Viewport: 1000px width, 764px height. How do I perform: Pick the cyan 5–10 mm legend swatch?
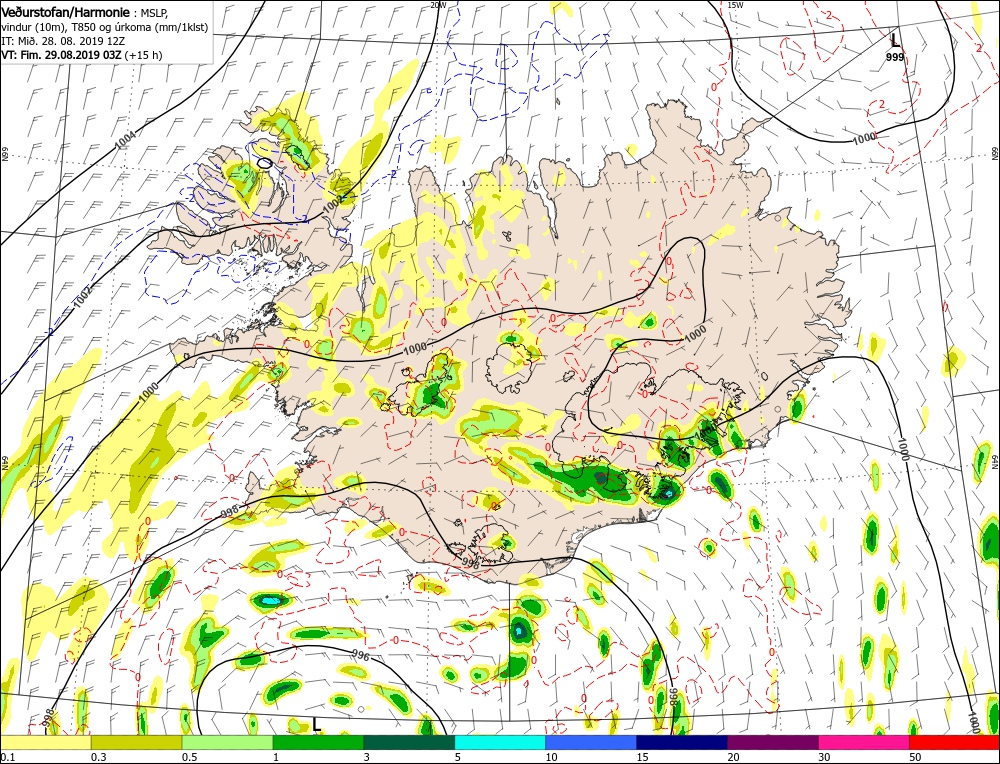[x=500, y=742]
